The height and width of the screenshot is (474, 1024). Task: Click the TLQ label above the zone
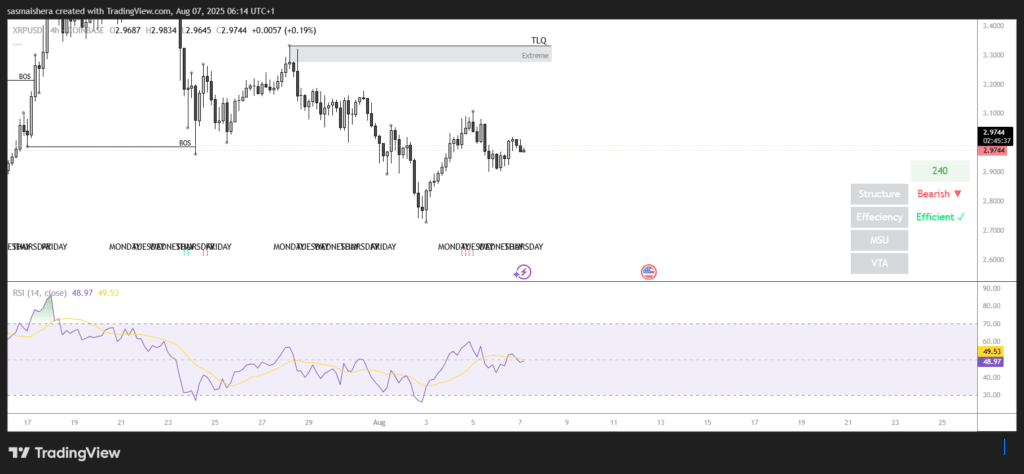click(539, 40)
